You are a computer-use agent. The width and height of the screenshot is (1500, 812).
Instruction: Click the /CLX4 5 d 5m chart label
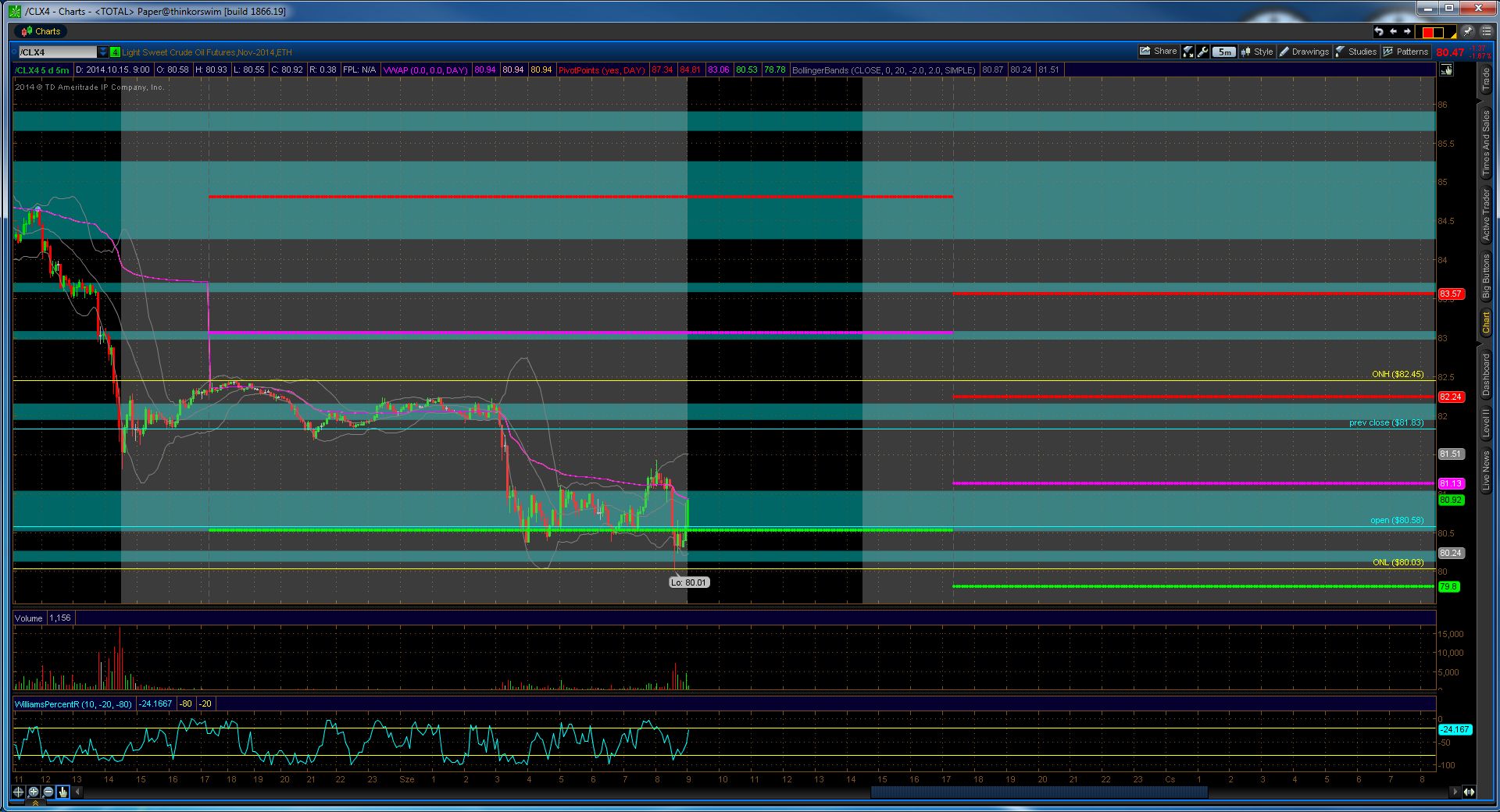42,70
